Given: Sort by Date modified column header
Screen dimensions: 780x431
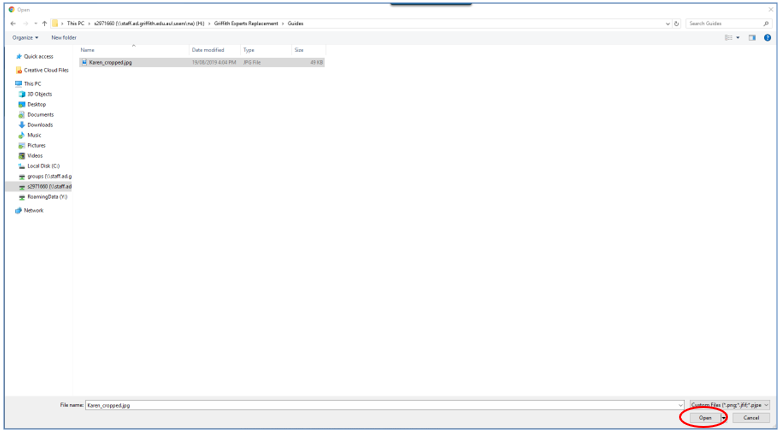Looking at the screenshot, I should click(208, 49).
